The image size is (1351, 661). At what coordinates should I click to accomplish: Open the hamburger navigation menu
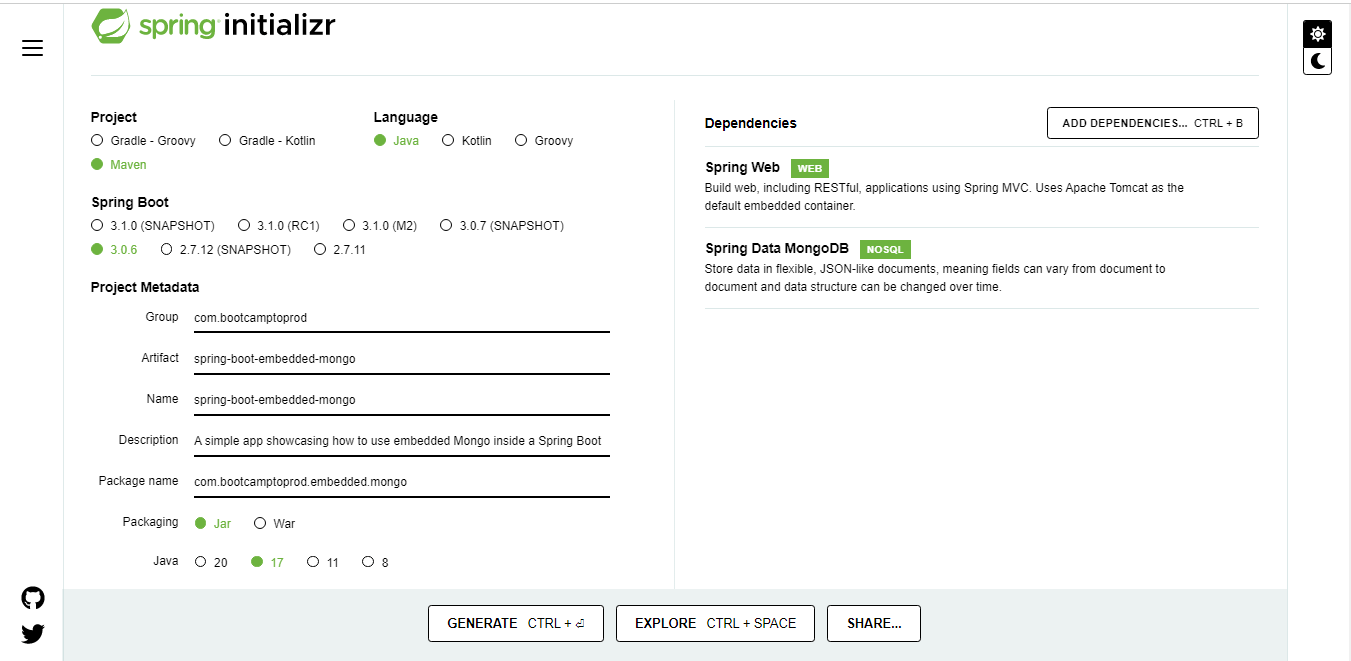(x=32, y=47)
